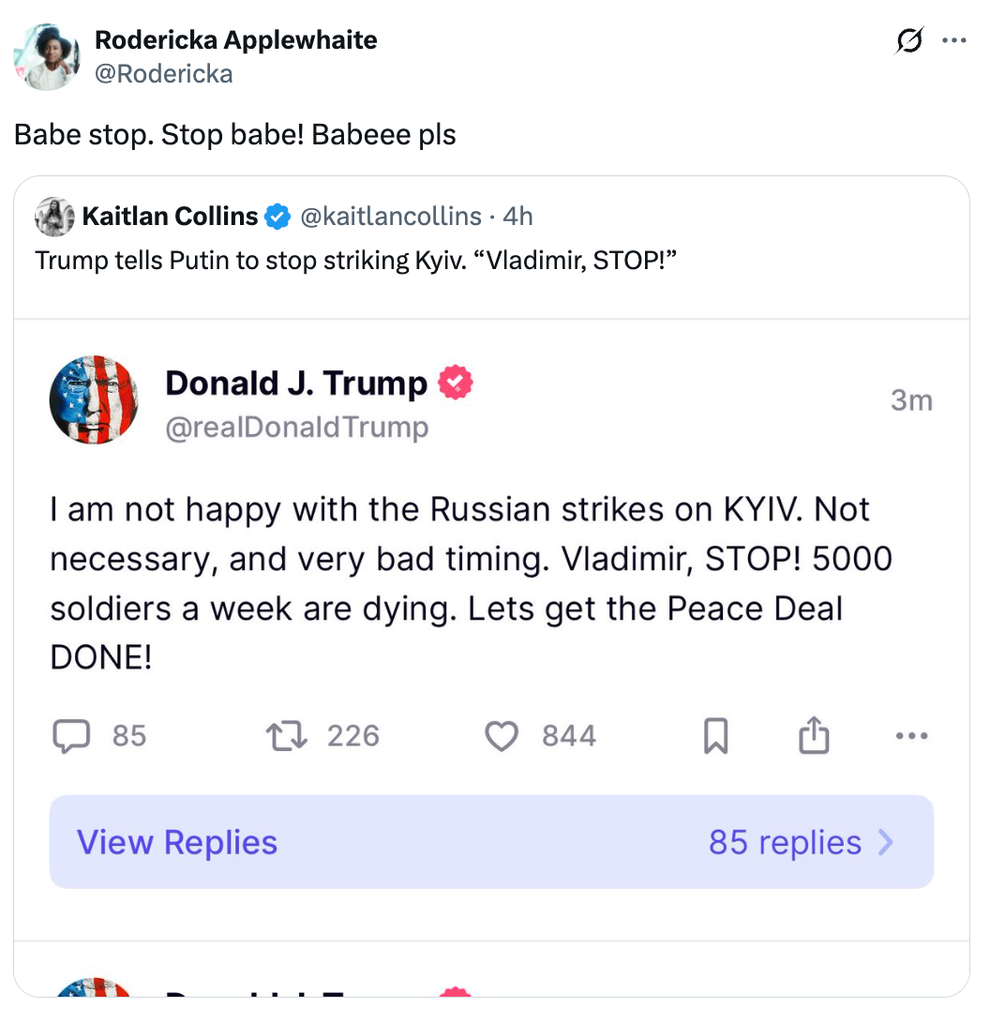Viewport: 990px width, 1022px height.
Task: Click Donald J. Trump's verified badge
Action: pos(457,382)
